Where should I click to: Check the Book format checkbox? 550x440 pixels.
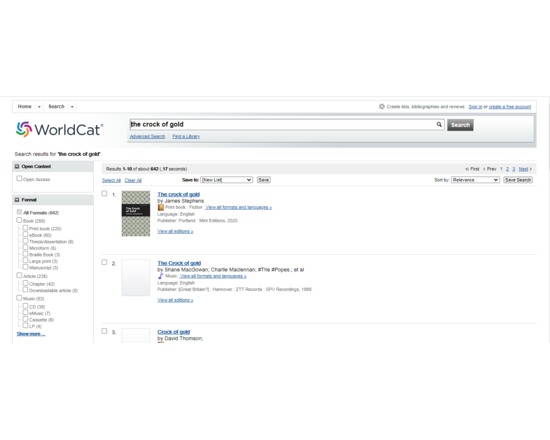[19, 220]
